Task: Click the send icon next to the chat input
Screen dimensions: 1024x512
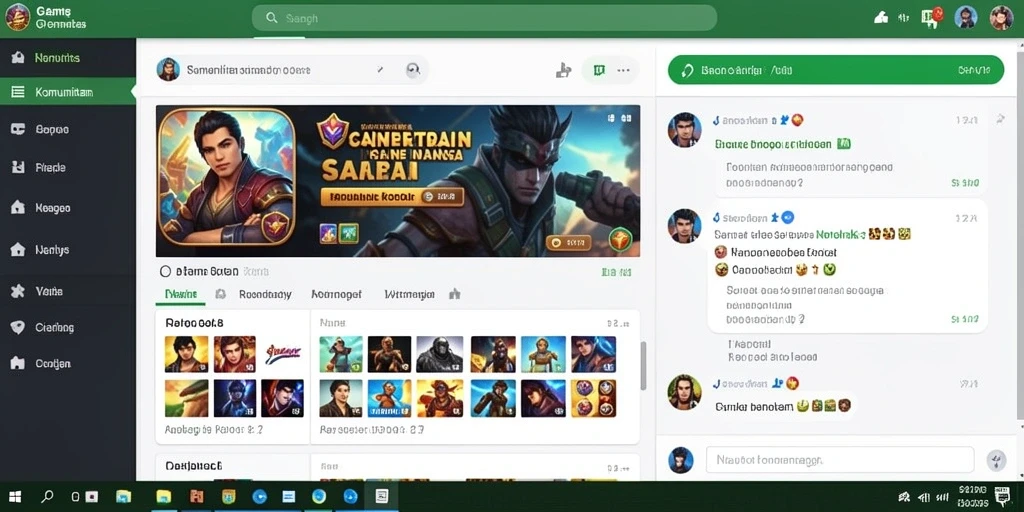Action: (997, 460)
